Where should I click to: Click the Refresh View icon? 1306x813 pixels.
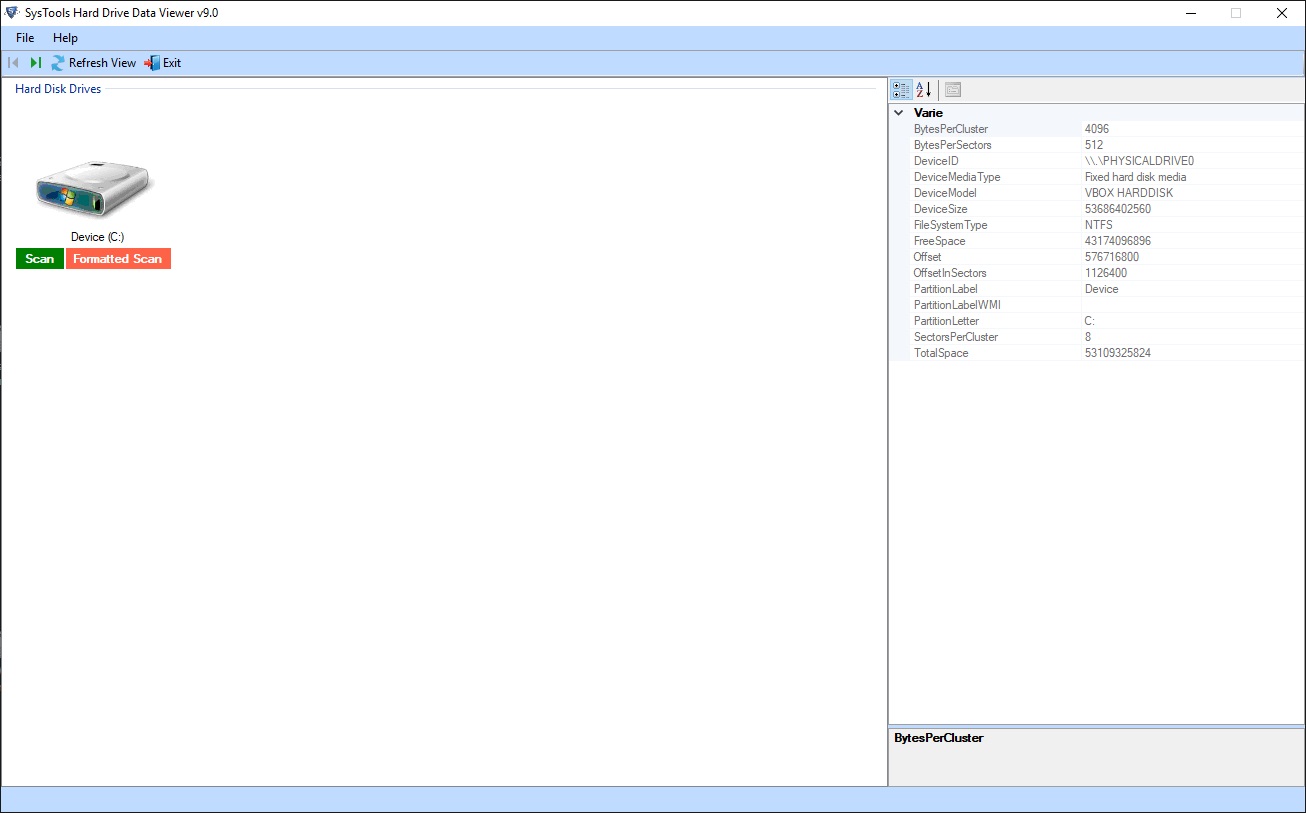(x=58, y=63)
